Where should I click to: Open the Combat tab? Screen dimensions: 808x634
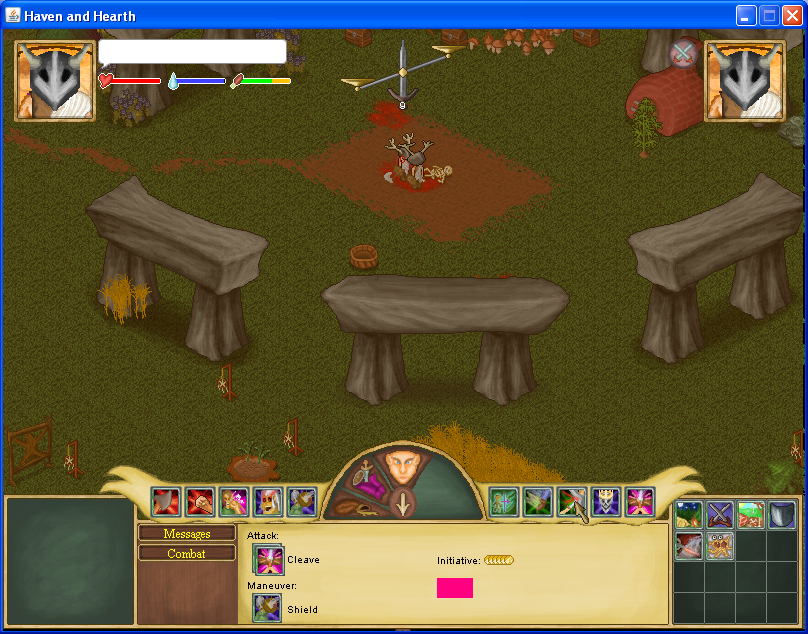[187, 554]
